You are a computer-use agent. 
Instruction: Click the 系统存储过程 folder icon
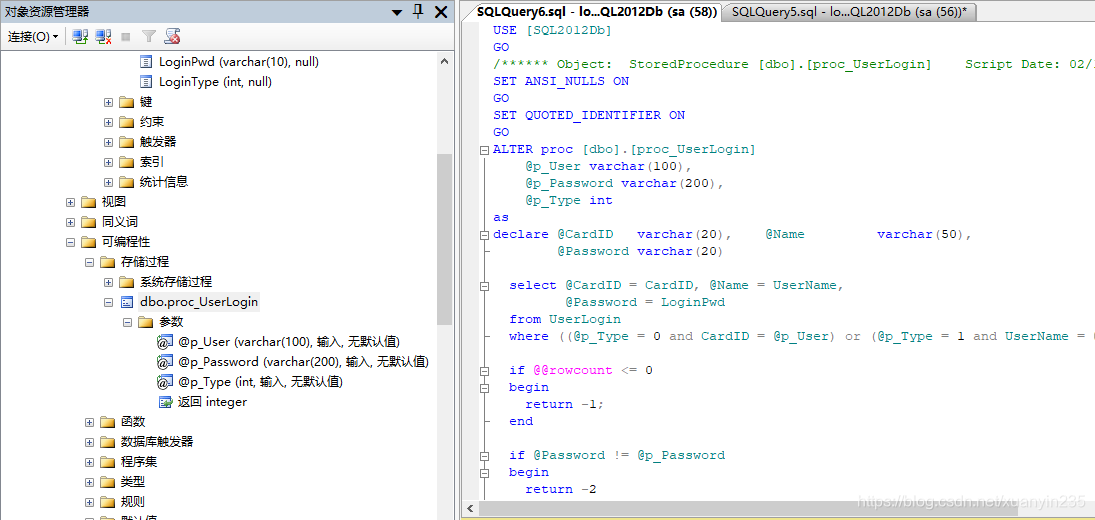click(x=126, y=282)
